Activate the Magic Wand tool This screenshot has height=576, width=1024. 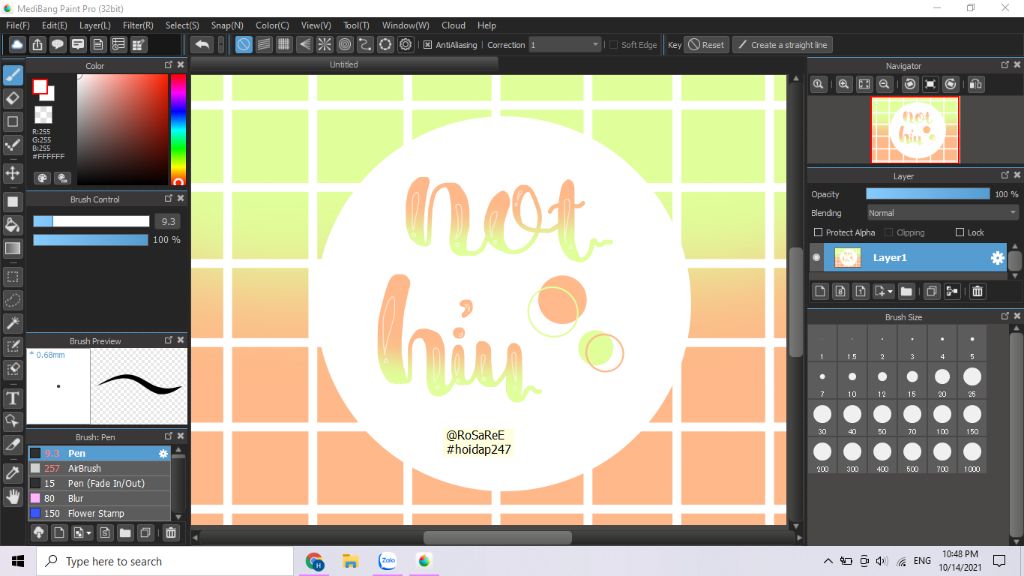tap(13, 323)
